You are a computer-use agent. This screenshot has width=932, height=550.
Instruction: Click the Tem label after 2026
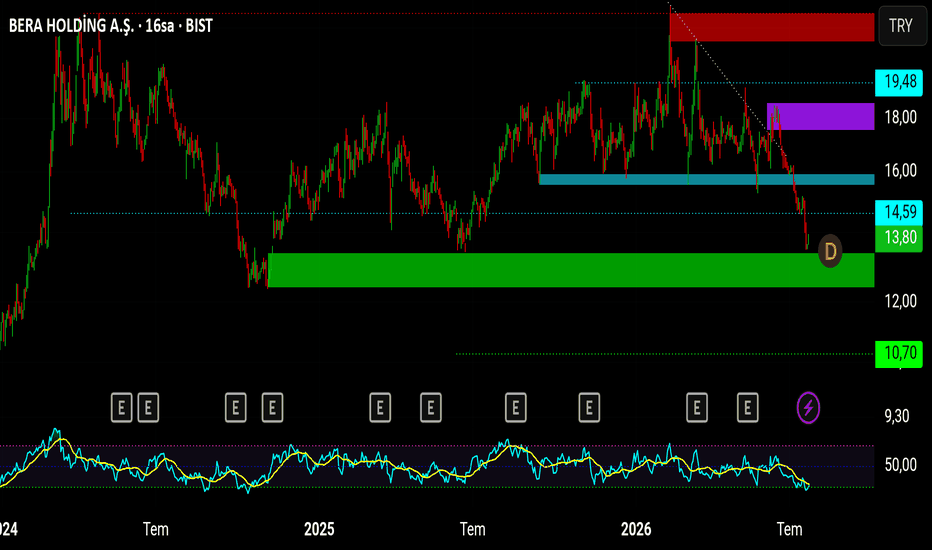point(789,529)
